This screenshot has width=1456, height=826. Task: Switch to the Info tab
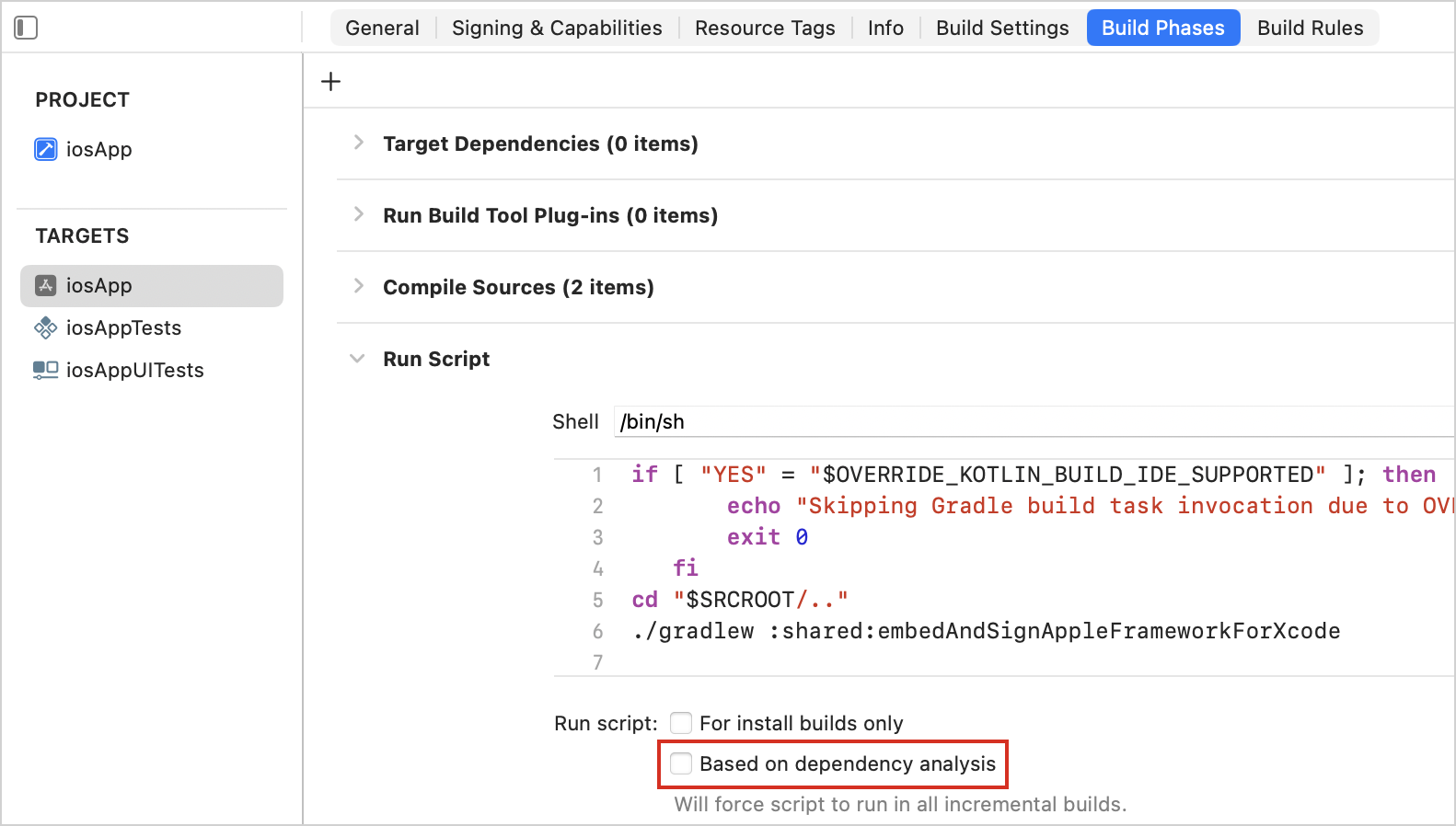tap(885, 28)
